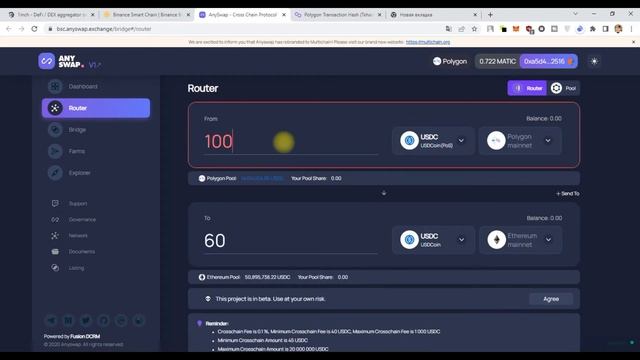The image size is (640, 360).
Task: Click the To amount field
Action: coord(291,241)
